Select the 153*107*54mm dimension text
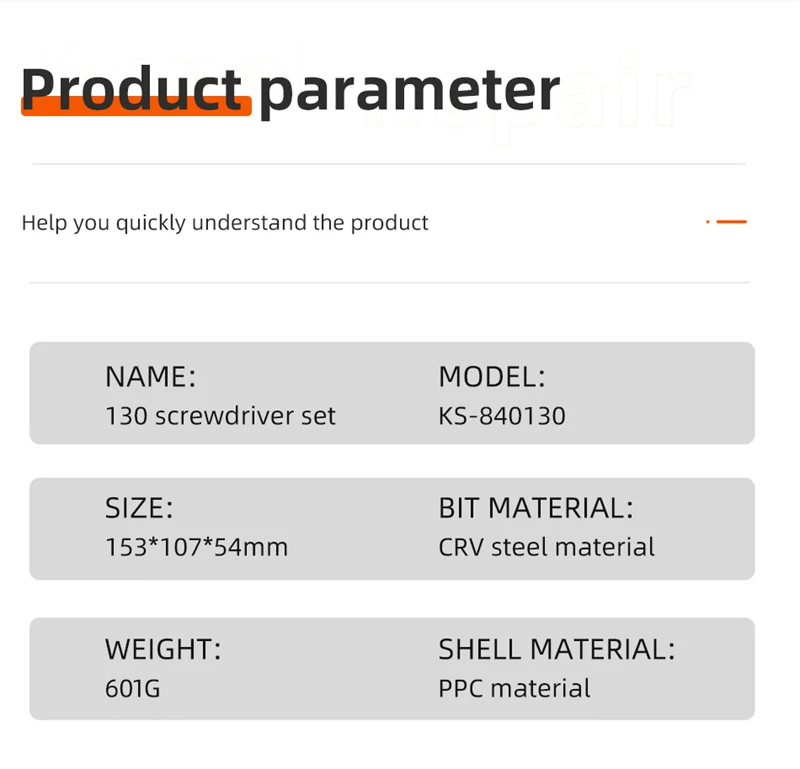The width and height of the screenshot is (800, 769). coord(197,547)
